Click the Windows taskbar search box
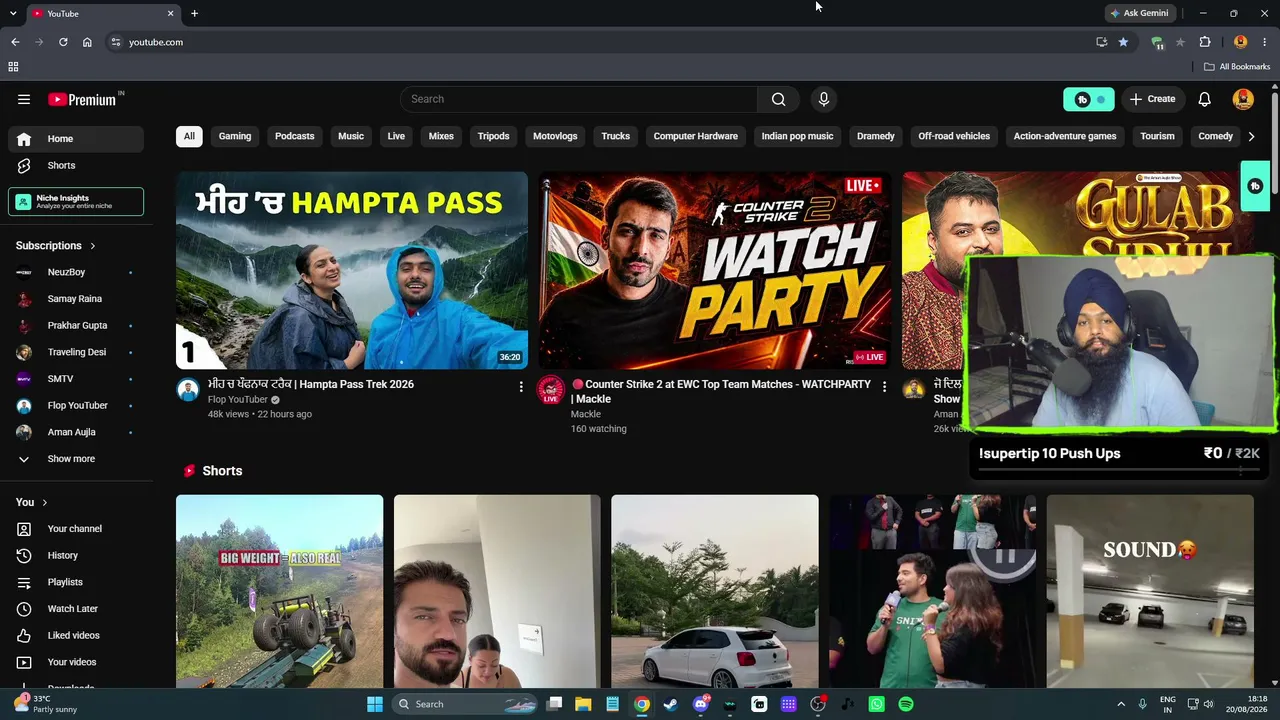Viewport: 1280px width, 720px height. pos(466,704)
